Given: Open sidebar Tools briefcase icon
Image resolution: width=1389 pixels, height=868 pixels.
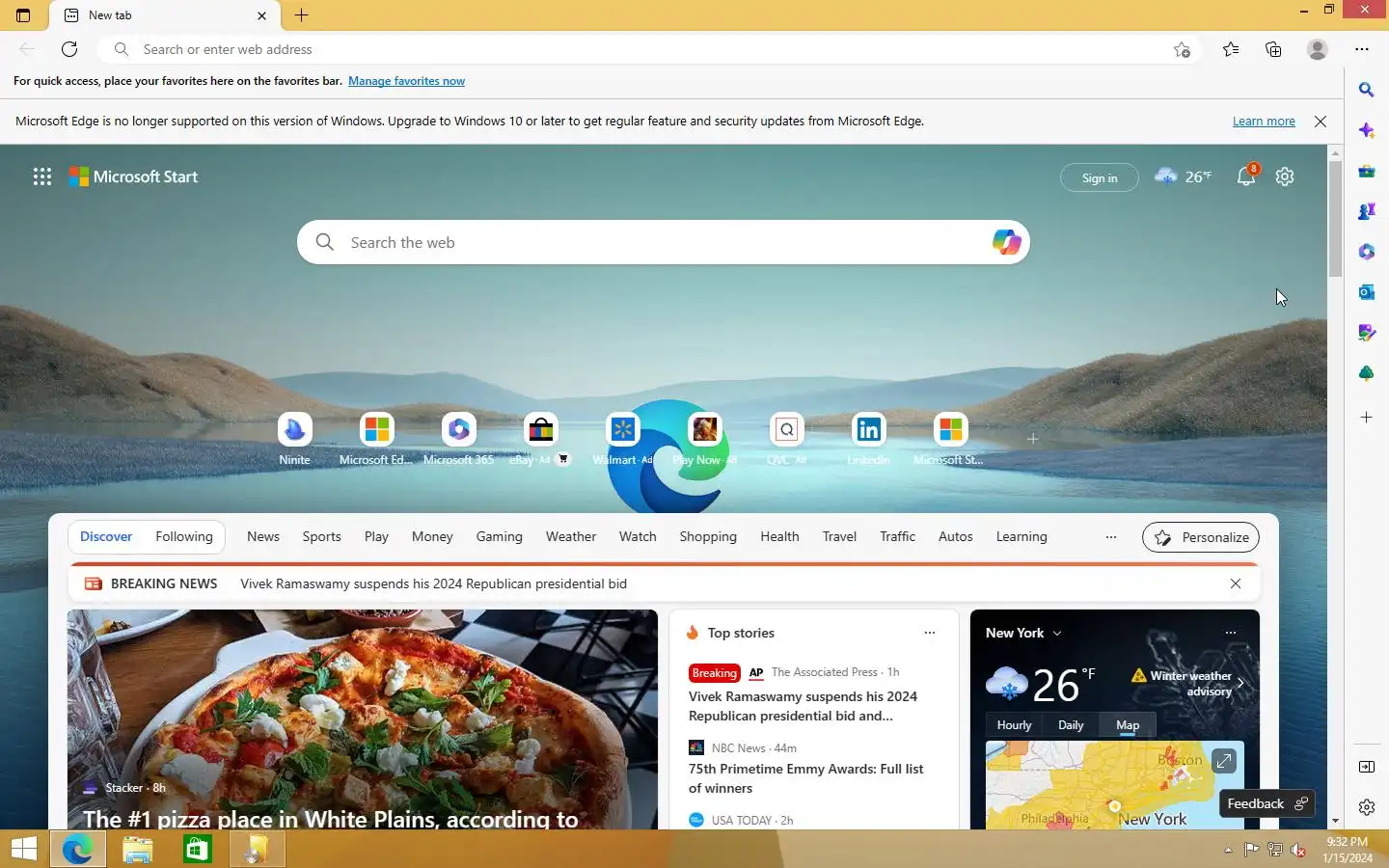Looking at the screenshot, I should [x=1366, y=171].
